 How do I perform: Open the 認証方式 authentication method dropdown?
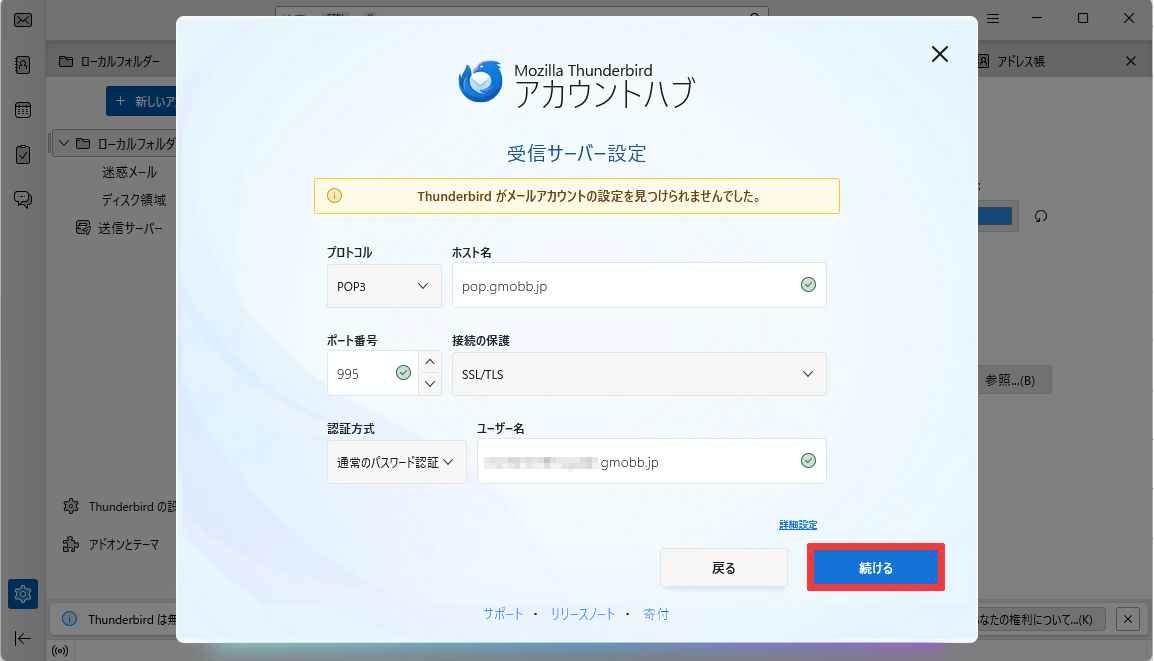(x=396, y=461)
